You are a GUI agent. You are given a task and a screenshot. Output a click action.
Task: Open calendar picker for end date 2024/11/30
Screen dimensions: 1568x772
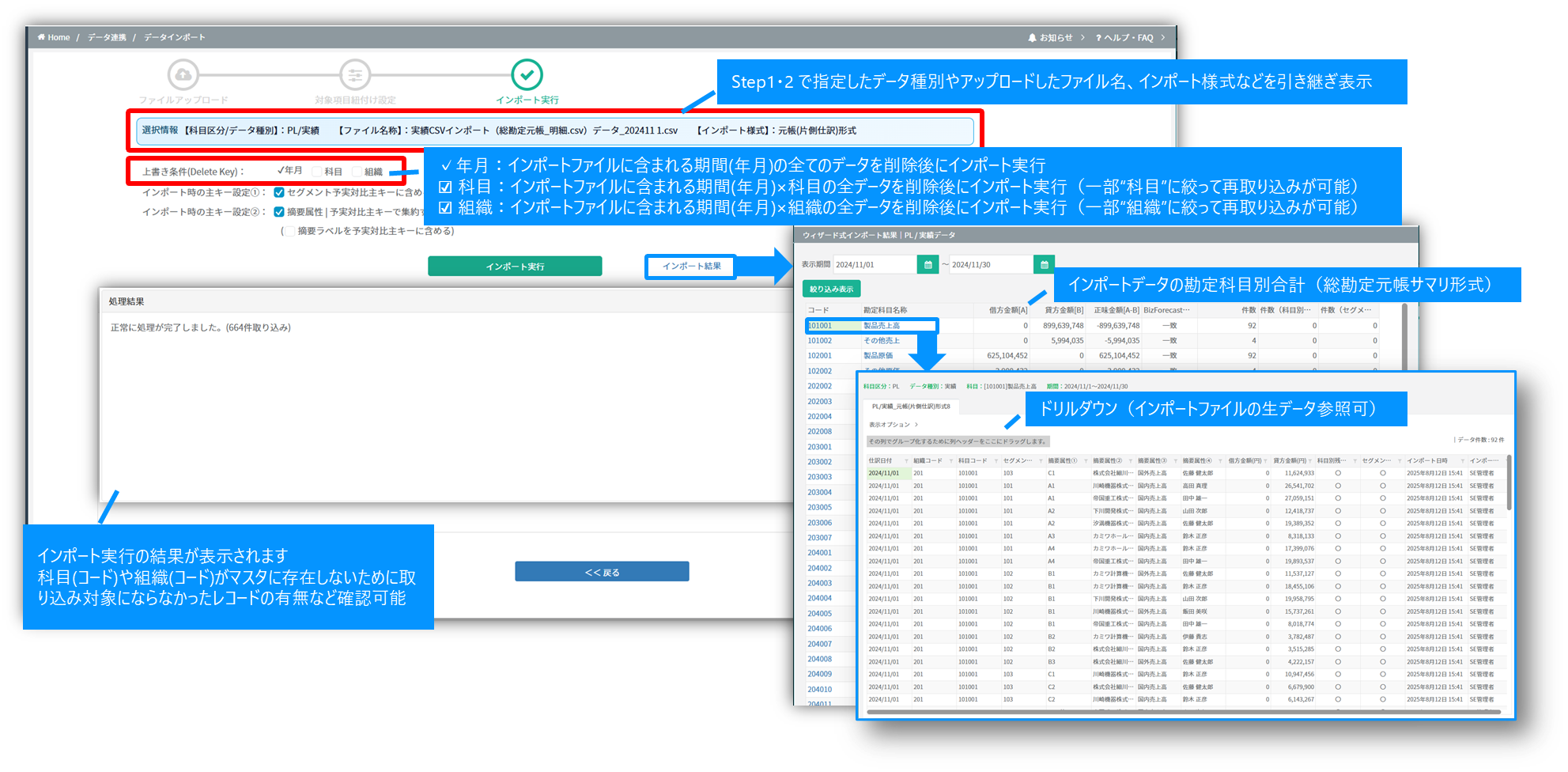pos(1044,265)
